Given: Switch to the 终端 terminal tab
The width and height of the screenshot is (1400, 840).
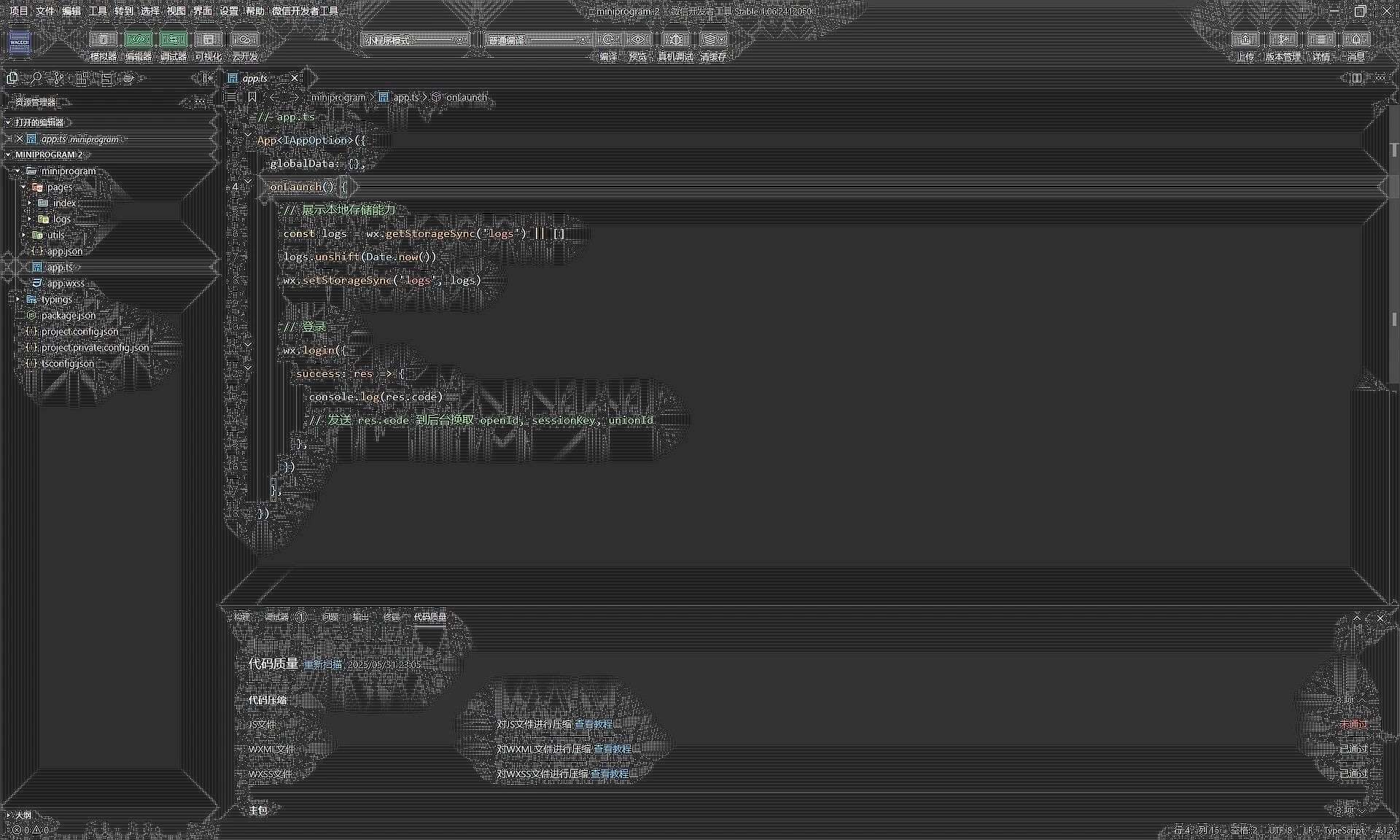Looking at the screenshot, I should (392, 617).
